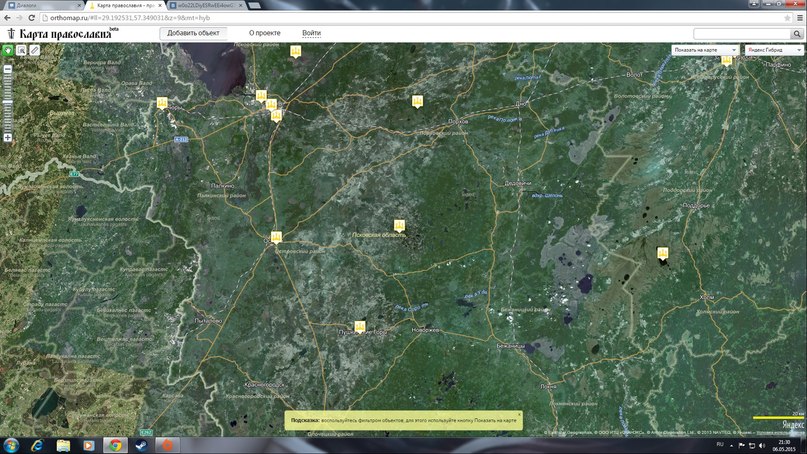
Task: Open the Chrome hamburger menu
Action: [800, 18]
